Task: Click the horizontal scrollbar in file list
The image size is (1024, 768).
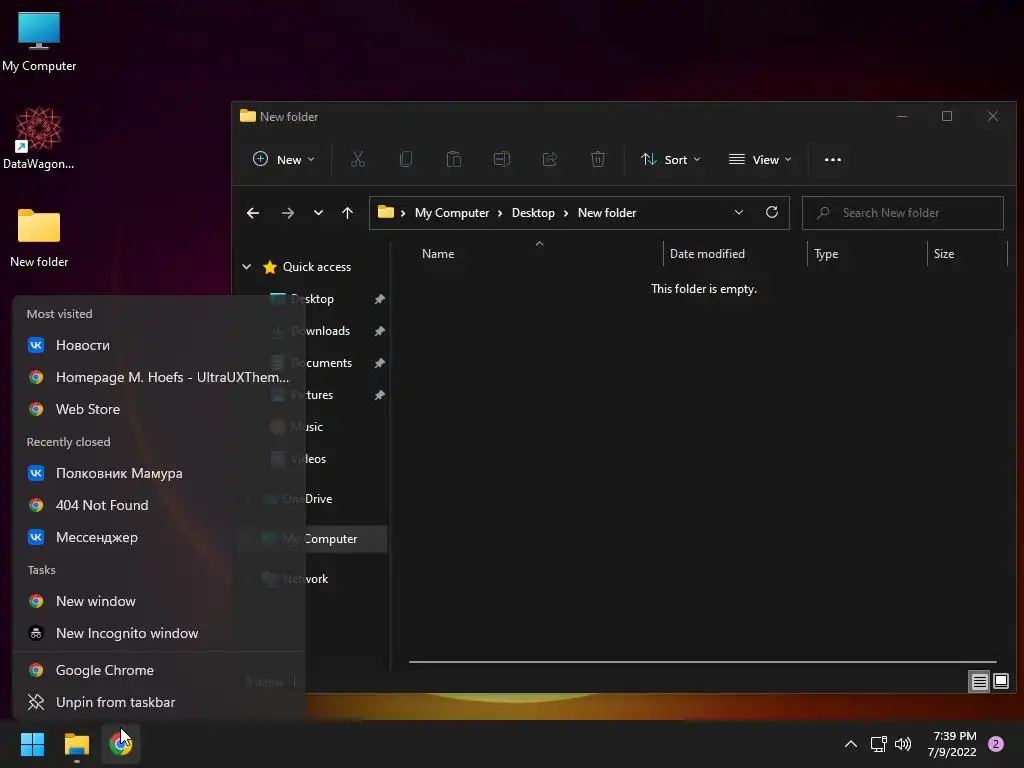Action: tap(703, 662)
